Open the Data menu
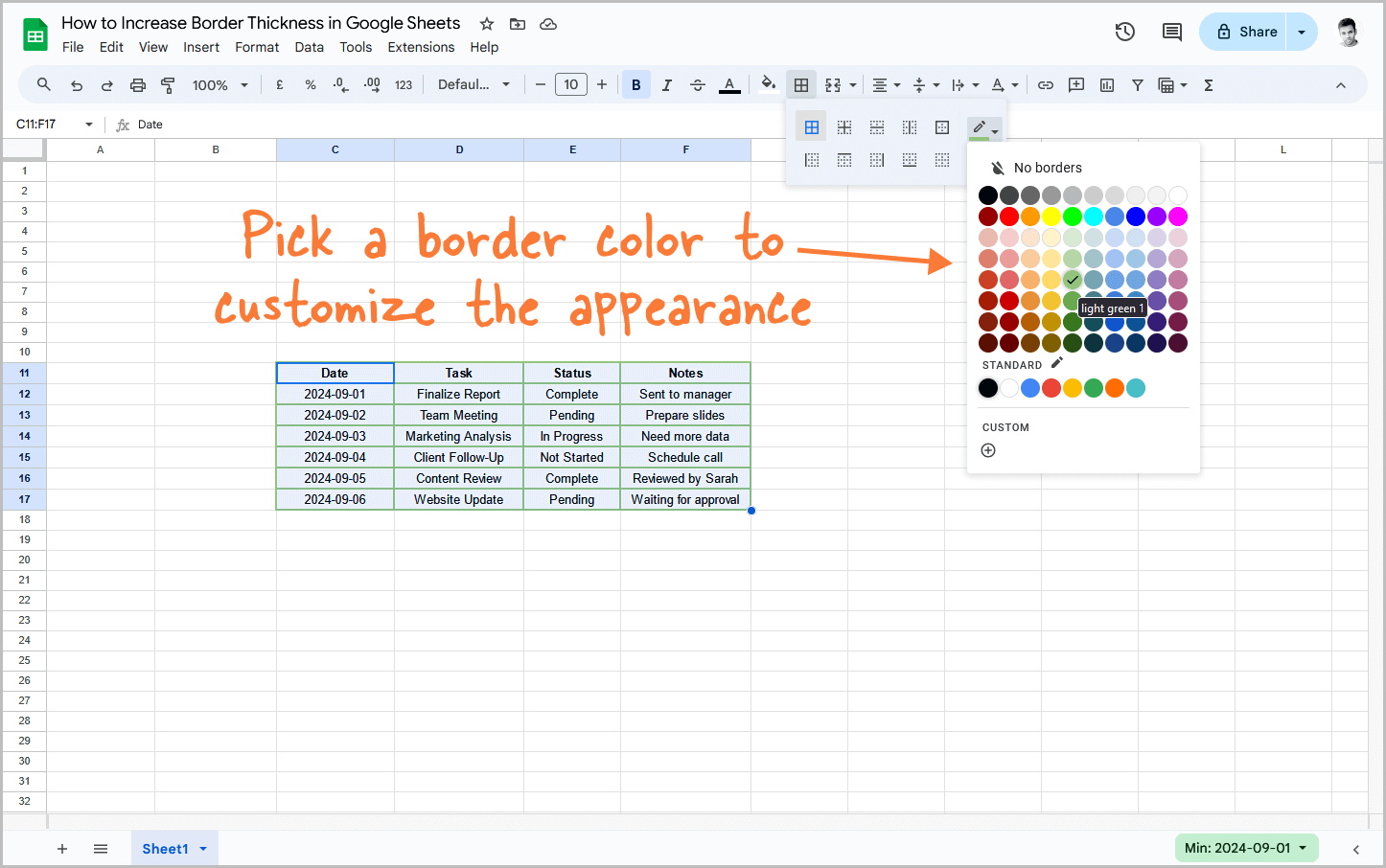 [309, 47]
